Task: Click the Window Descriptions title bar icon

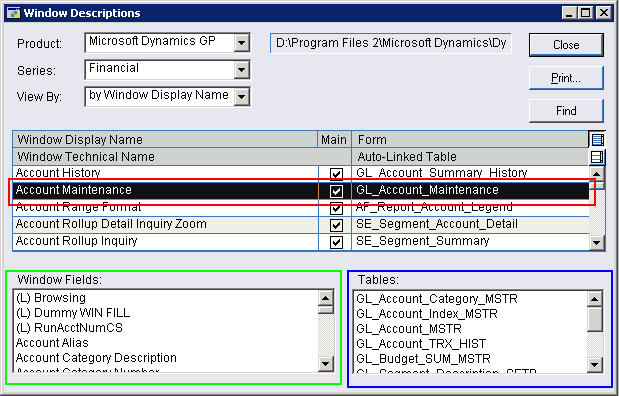Action: pyautogui.click(x=14, y=13)
